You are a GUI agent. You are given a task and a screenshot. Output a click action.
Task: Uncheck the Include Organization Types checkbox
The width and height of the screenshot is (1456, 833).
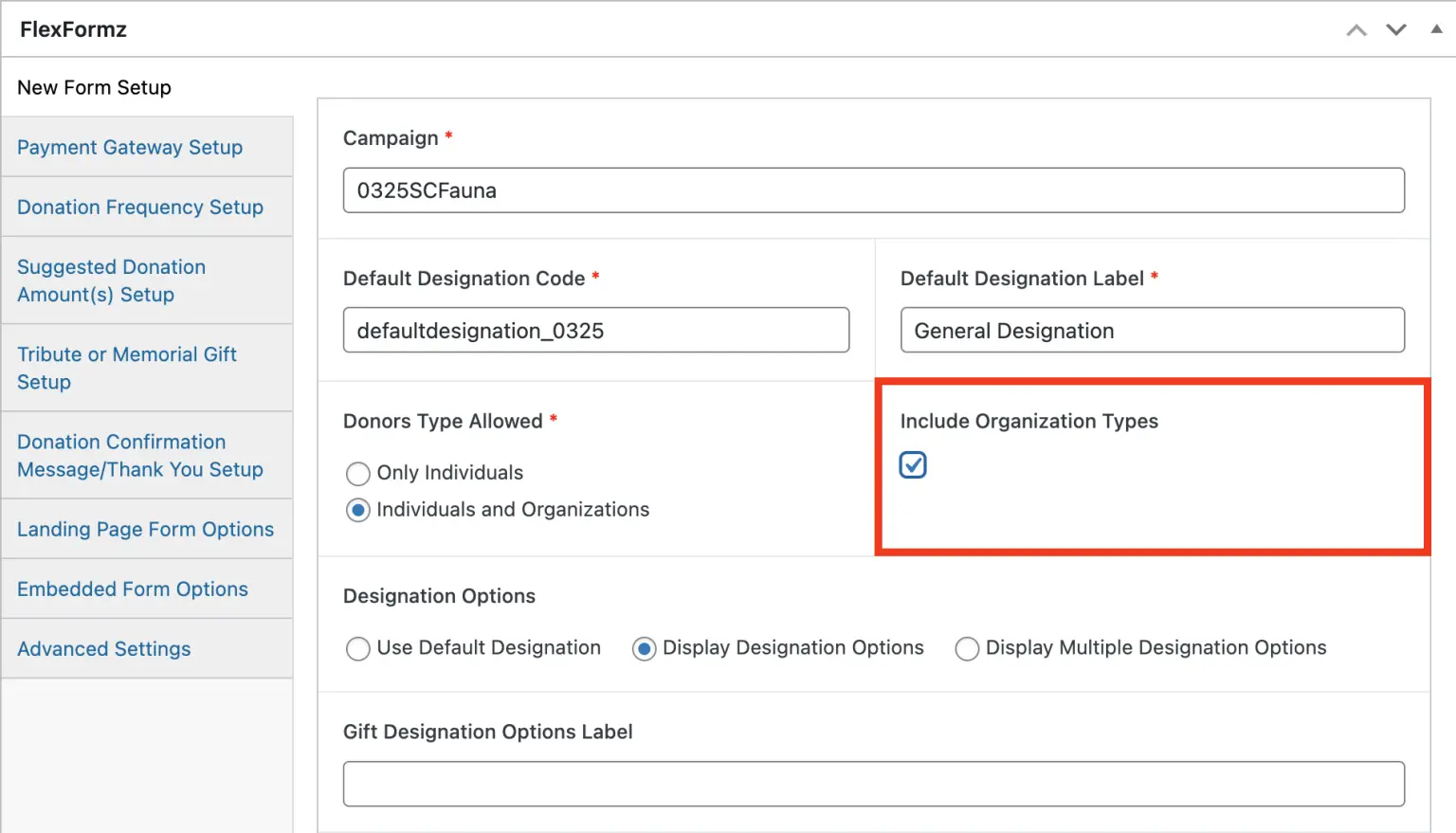913,465
